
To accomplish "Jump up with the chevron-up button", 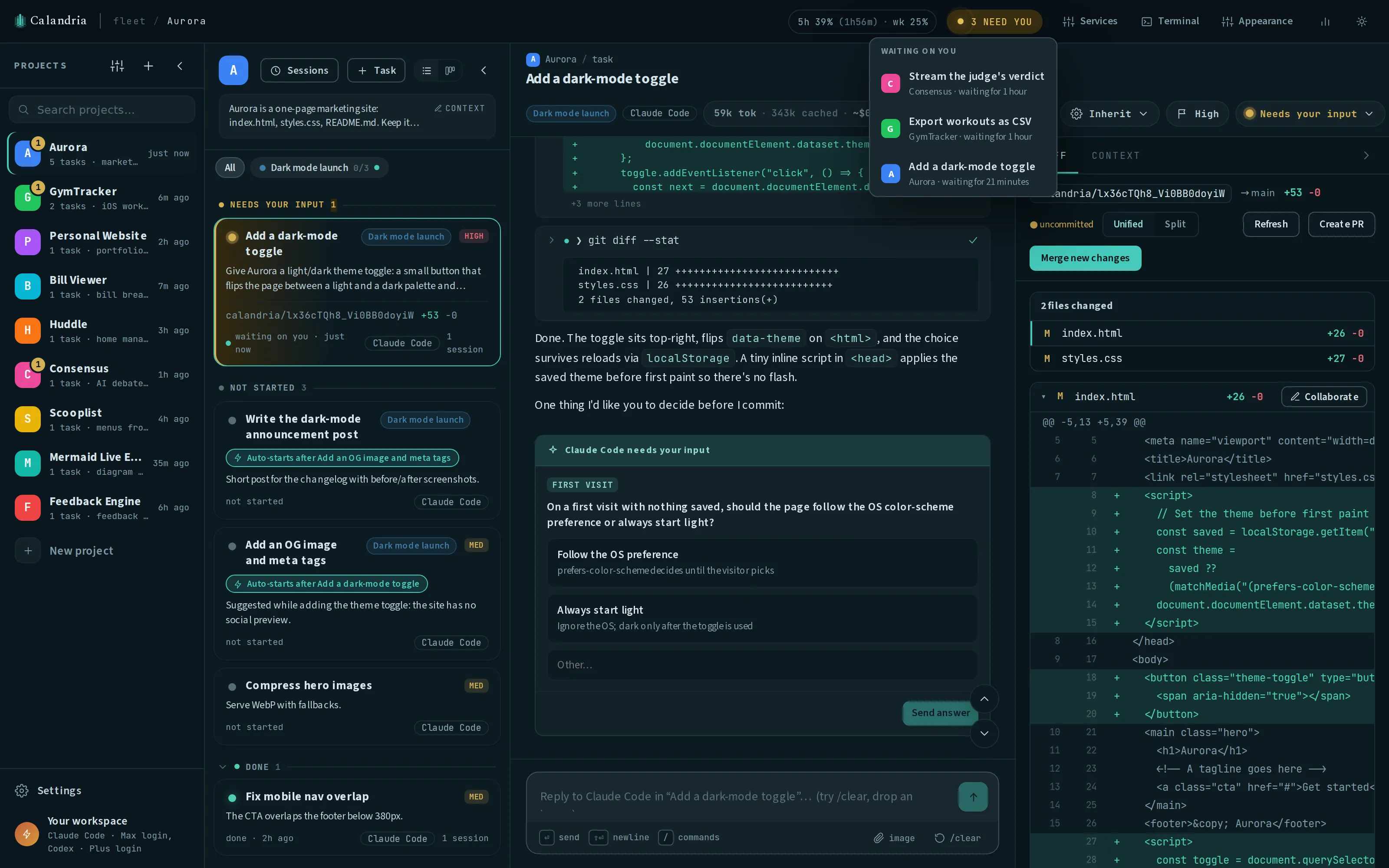I will tap(984, 699).
